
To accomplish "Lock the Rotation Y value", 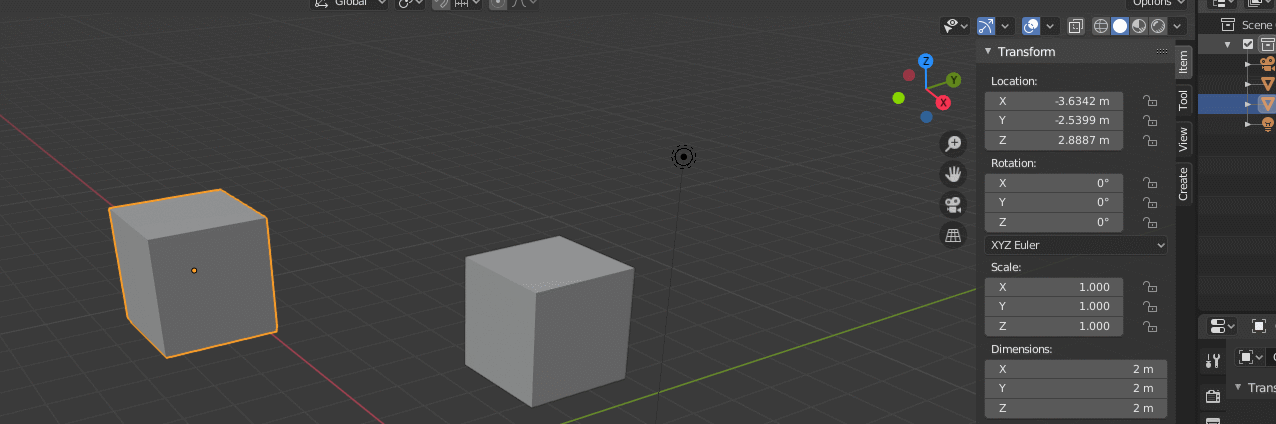I will [x=1150, y=202].
